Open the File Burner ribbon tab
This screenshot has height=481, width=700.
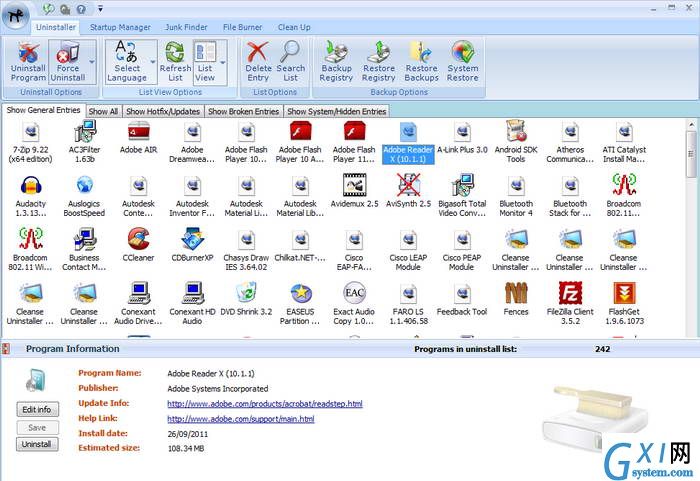coord(242,27)
